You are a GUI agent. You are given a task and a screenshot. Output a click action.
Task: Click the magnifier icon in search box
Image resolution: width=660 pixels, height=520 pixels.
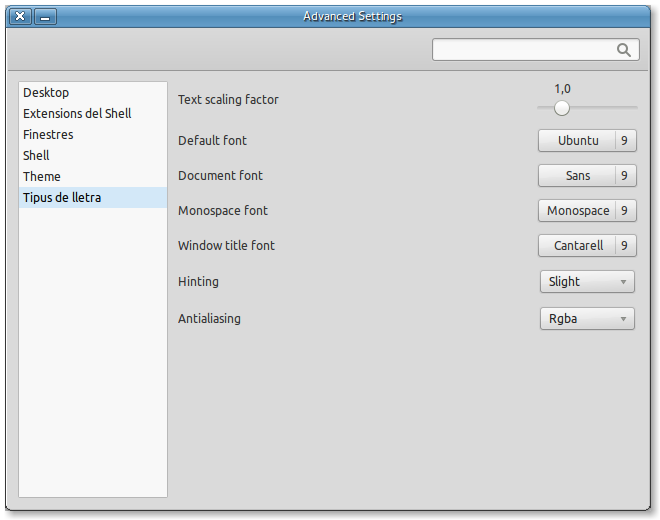point(624,50)
